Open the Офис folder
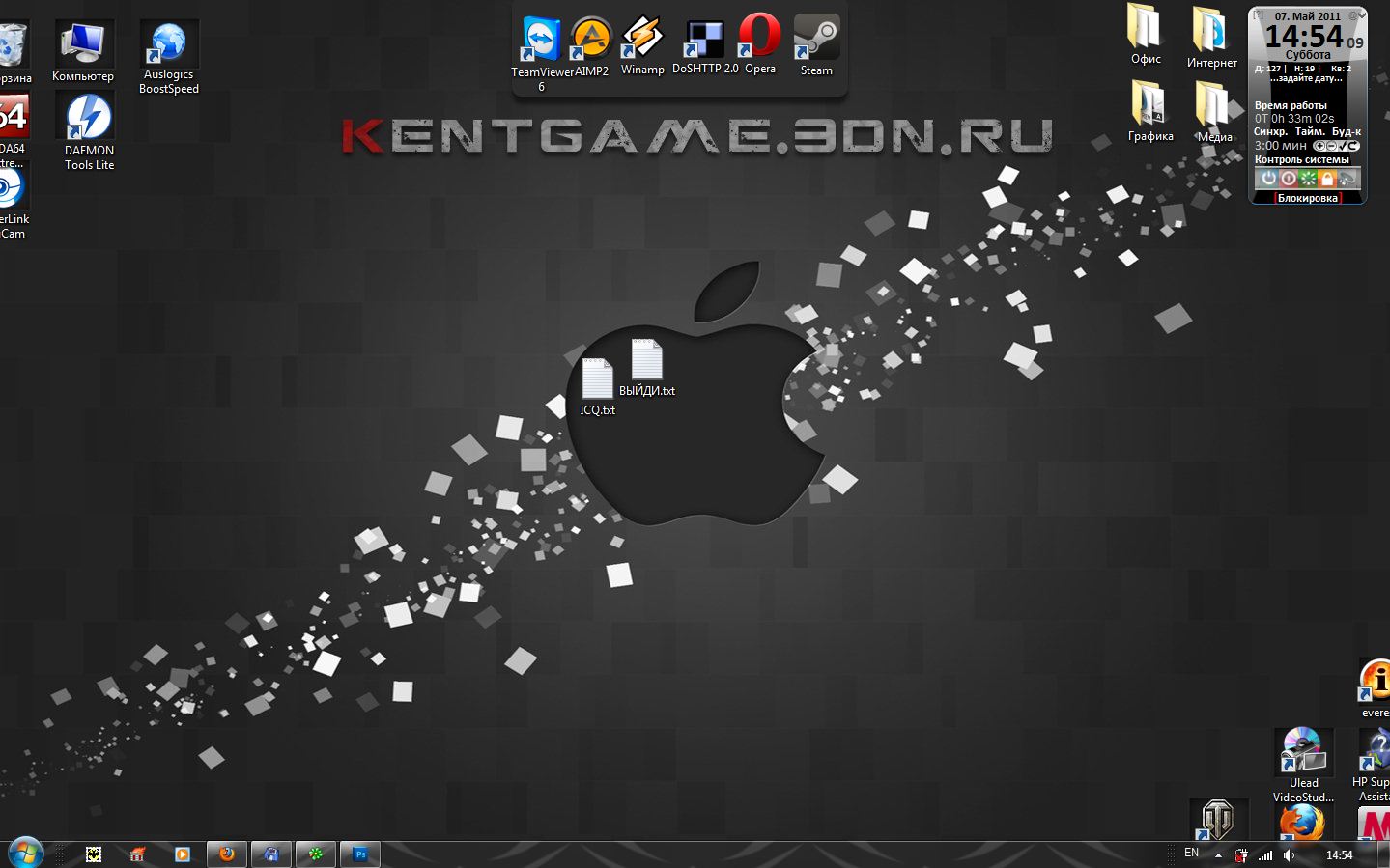 pyautogui.click(x=1146, y=35)
